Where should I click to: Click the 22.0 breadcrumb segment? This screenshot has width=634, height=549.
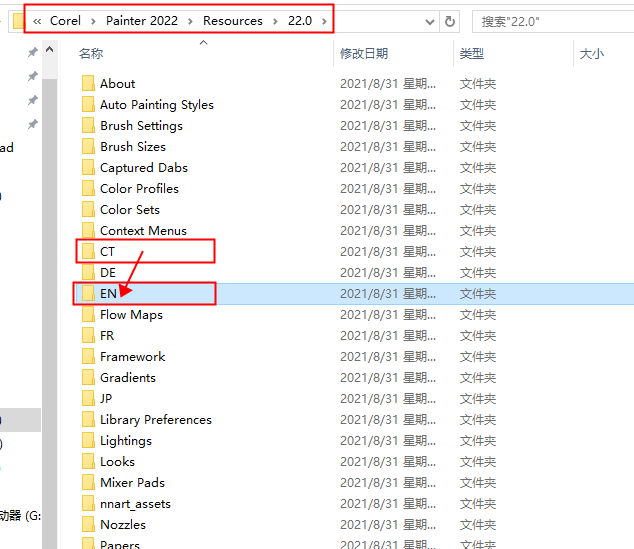(300, 21)
